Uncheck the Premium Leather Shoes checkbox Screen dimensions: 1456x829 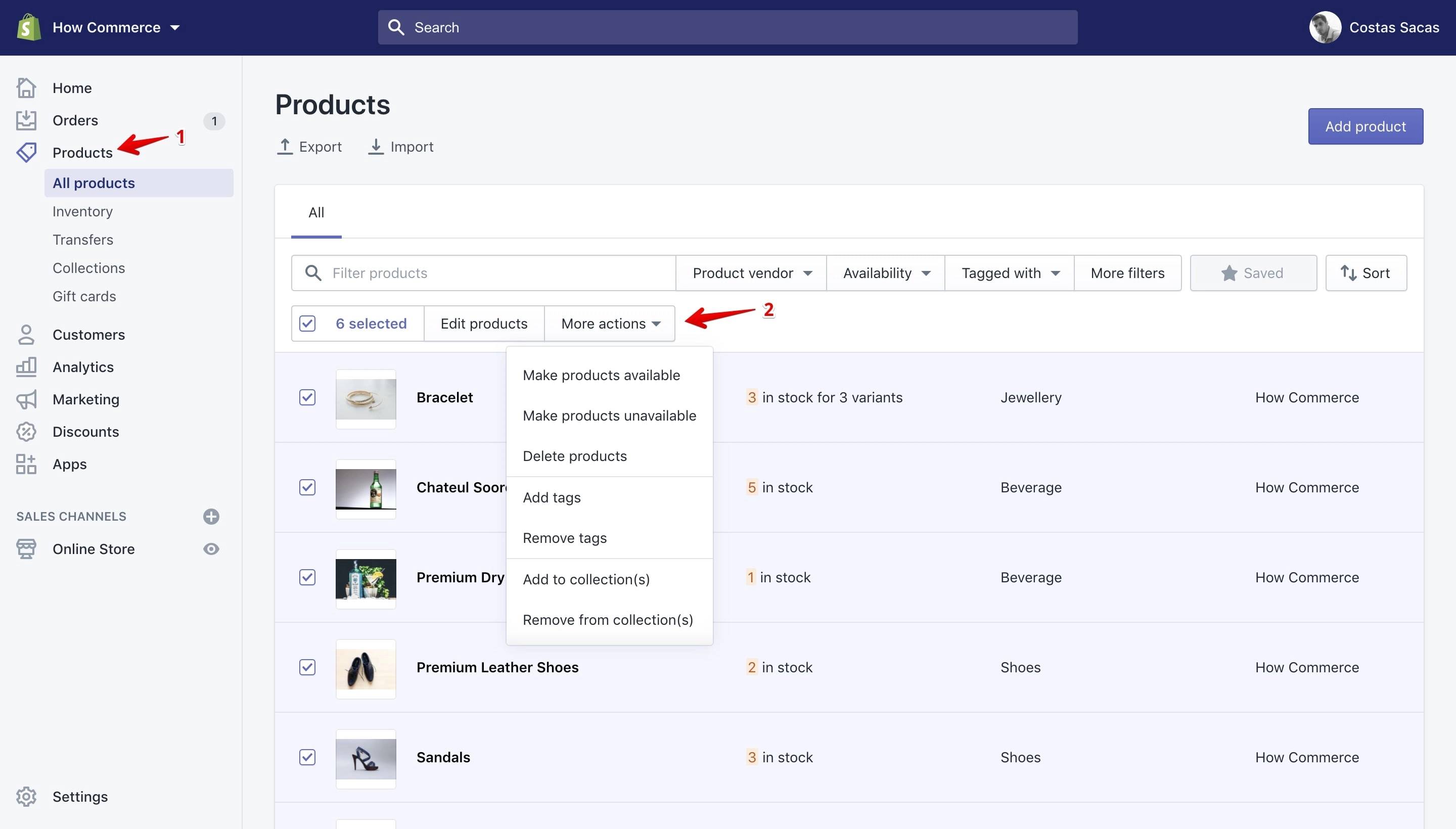307,667
